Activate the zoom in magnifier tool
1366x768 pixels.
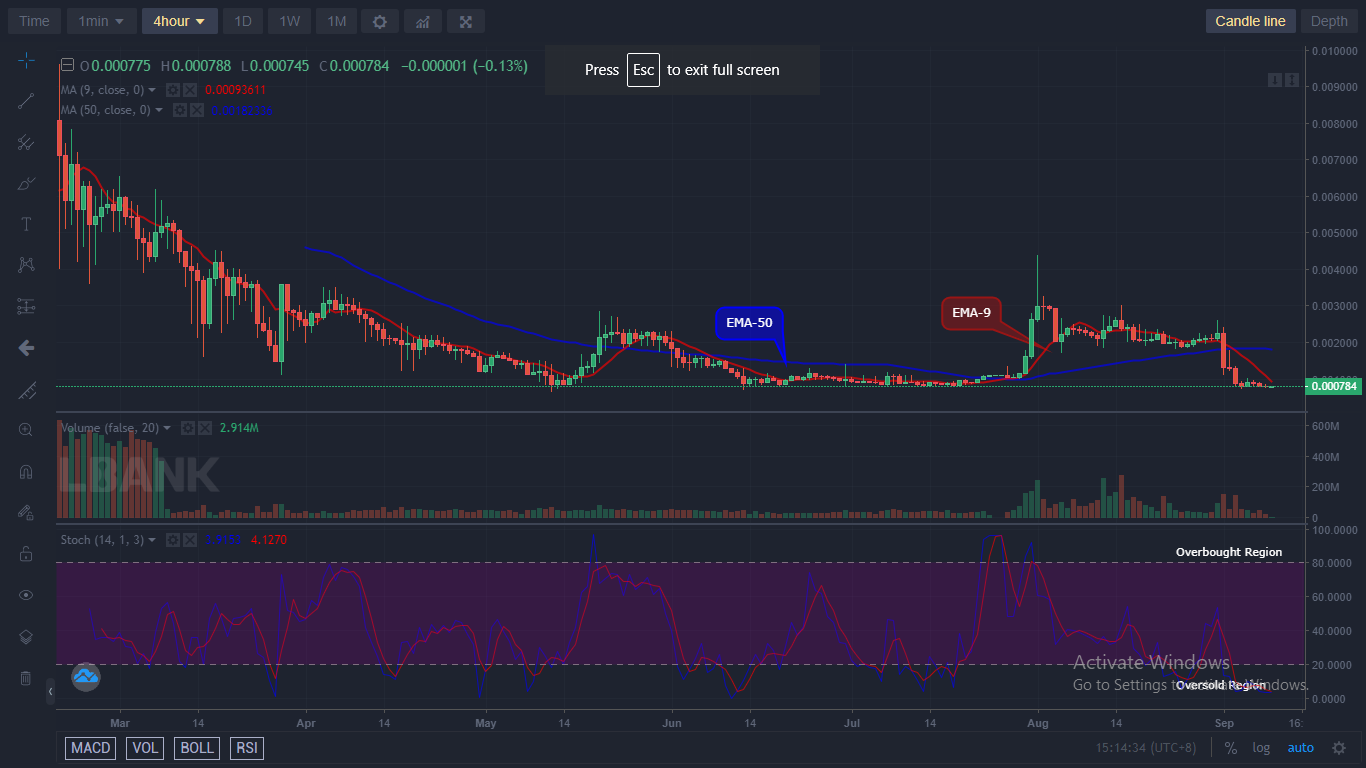[26, 430]
